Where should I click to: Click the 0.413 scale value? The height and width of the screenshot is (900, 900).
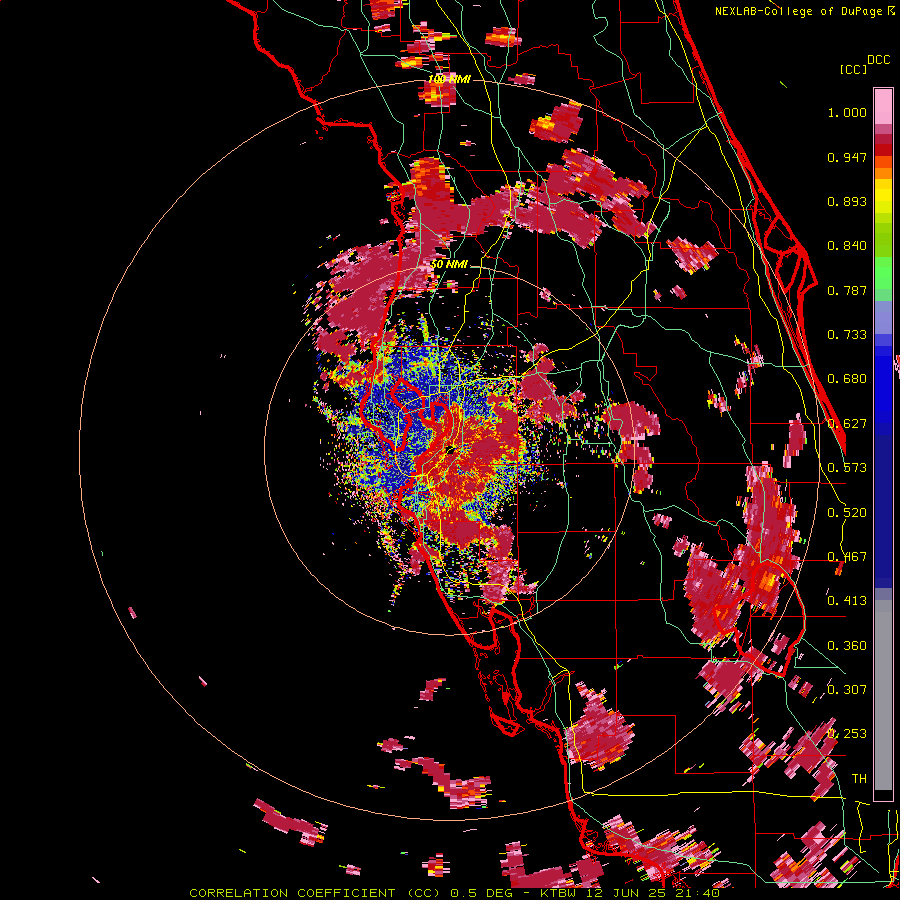pos(847,601)
